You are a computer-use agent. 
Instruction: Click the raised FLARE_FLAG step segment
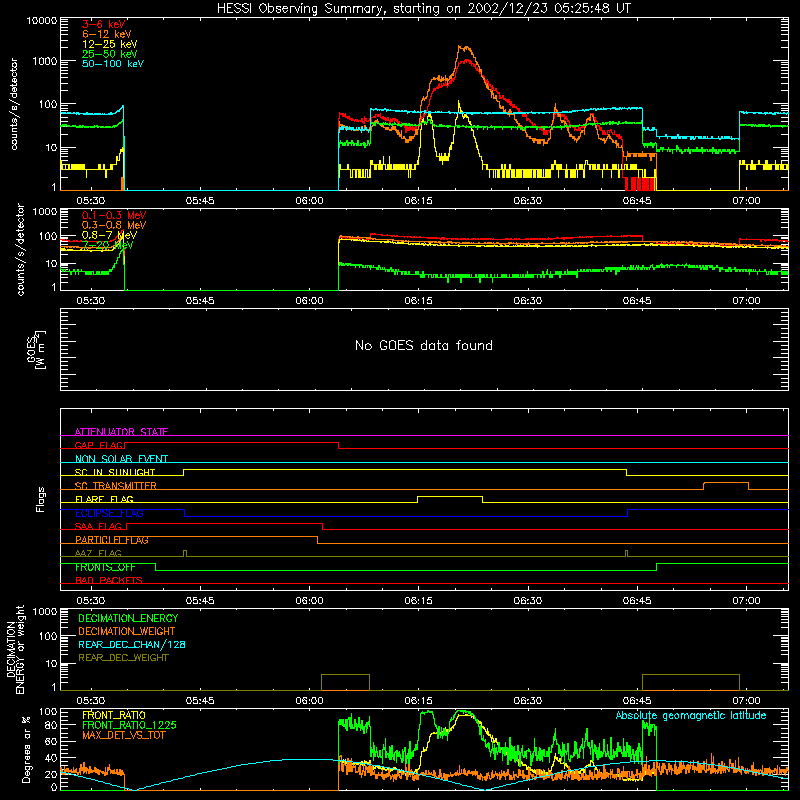[450, 496]
